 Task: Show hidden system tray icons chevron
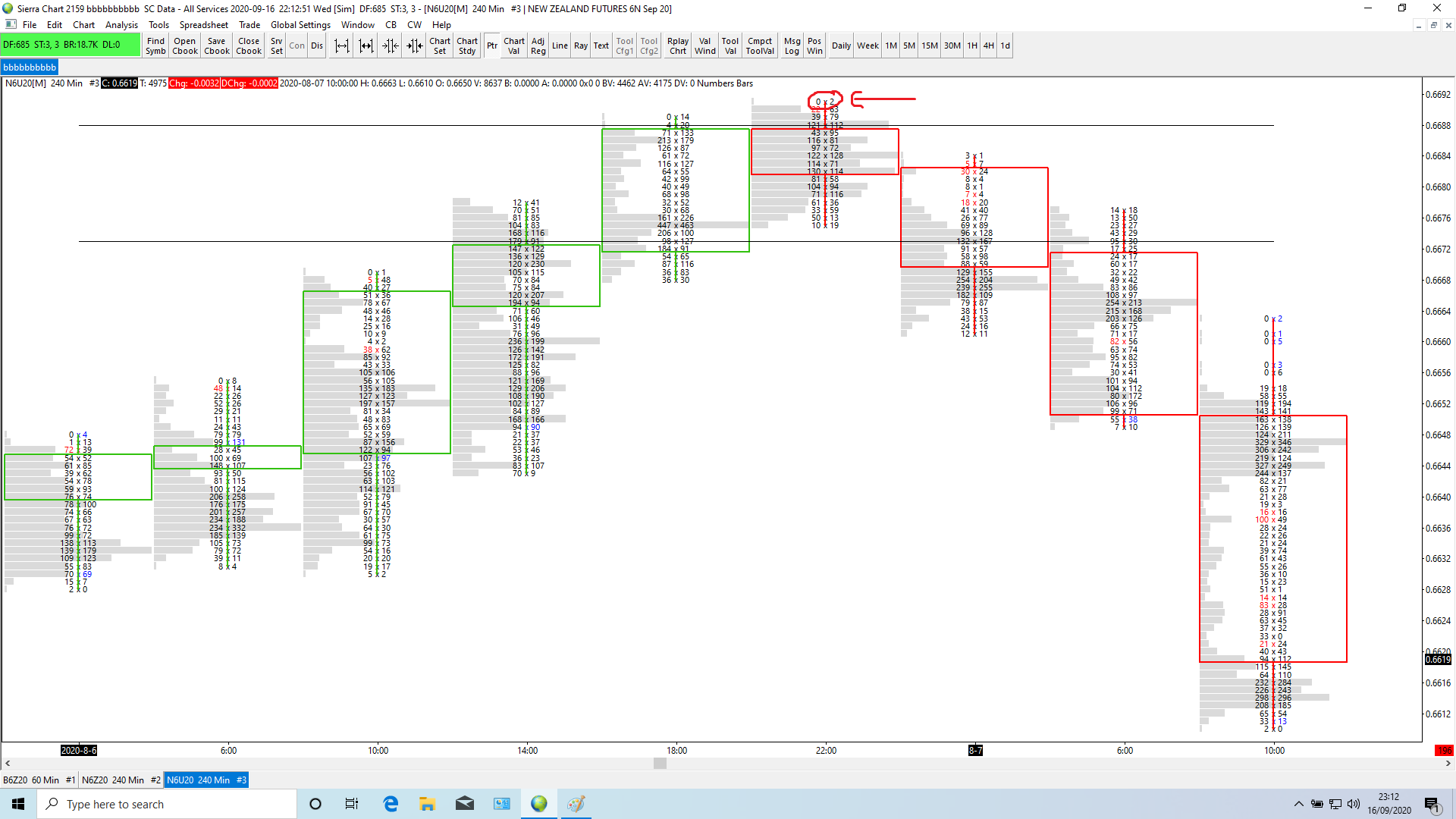1298,804
